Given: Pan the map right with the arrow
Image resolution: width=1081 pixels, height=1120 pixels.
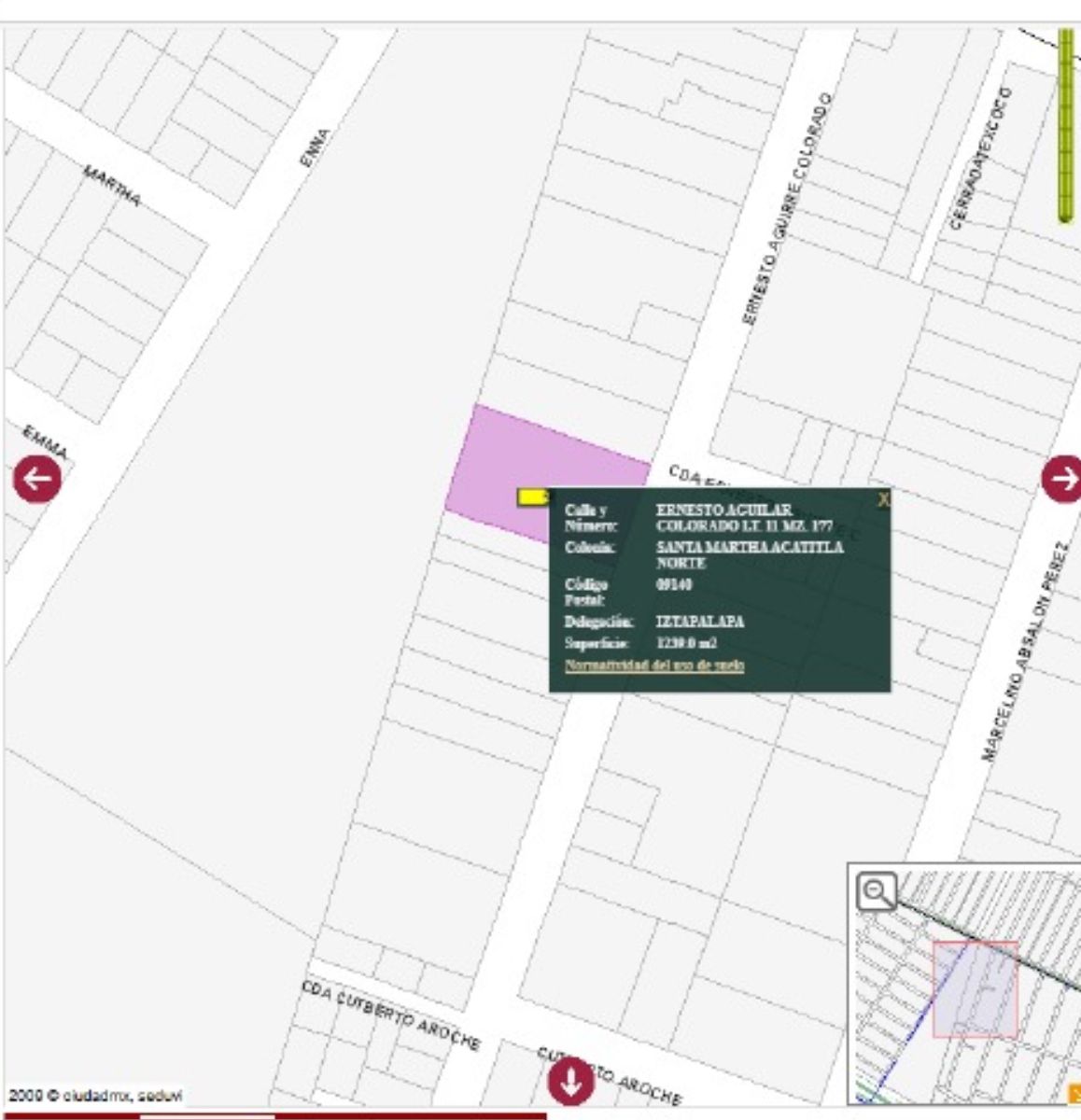Looking at the screenshot, I should [1062, 478].
